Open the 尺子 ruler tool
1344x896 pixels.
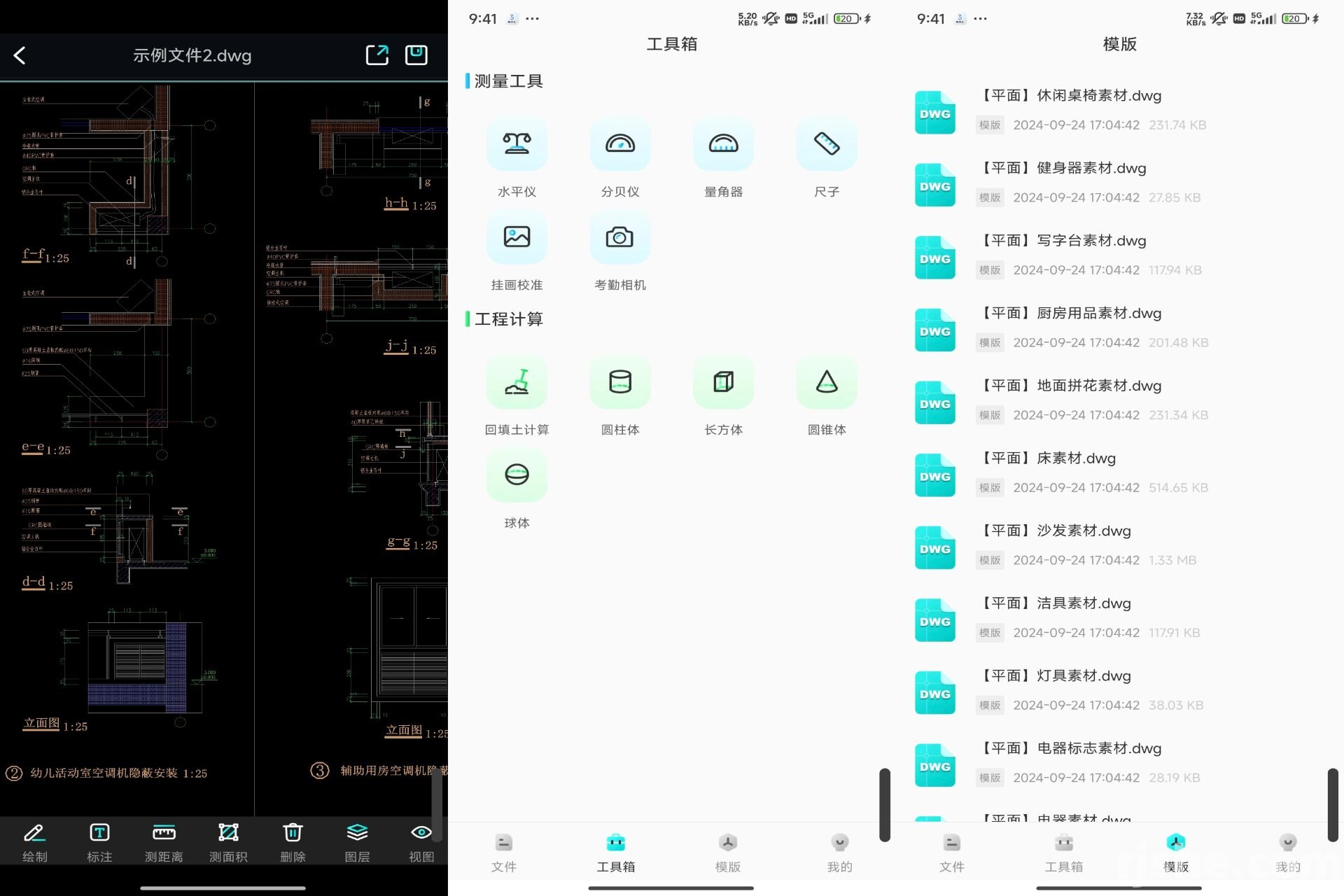click(827, 157)
